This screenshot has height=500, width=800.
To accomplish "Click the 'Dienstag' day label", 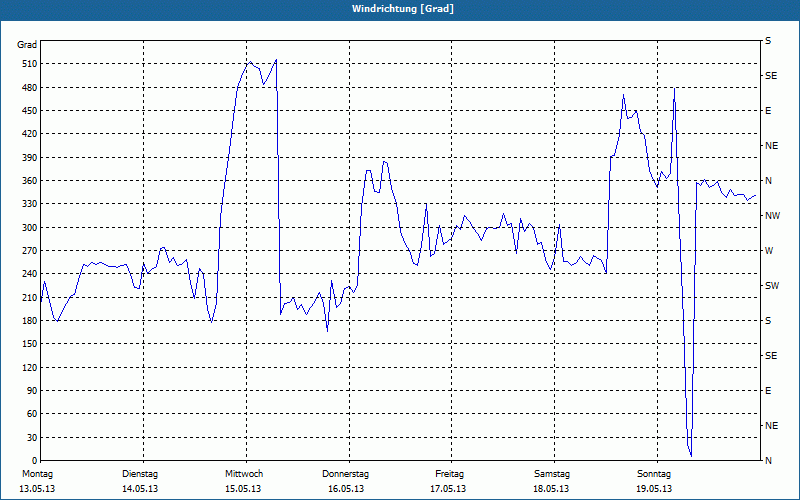I will 140,474.
